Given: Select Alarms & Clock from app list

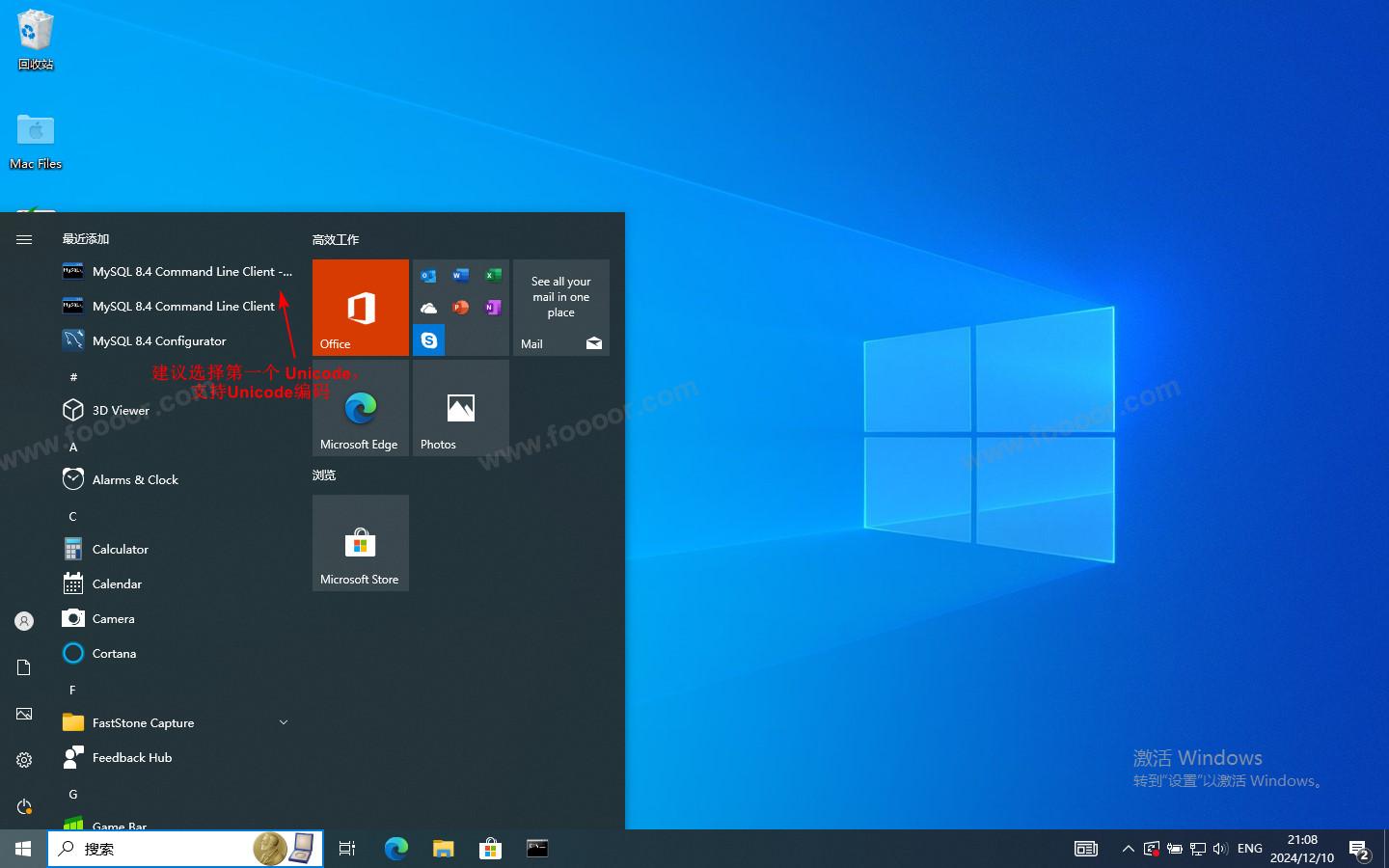Looking at the screenshot, I should point(135,480).
